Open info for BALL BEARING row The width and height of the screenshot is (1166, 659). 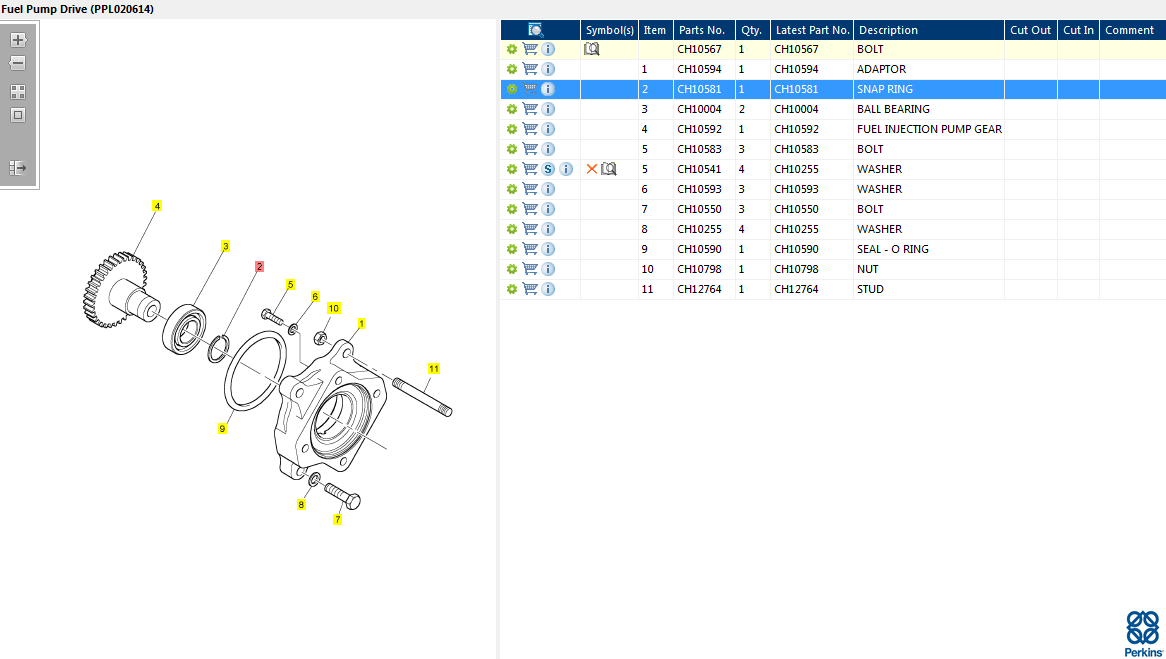coord(548,109)
